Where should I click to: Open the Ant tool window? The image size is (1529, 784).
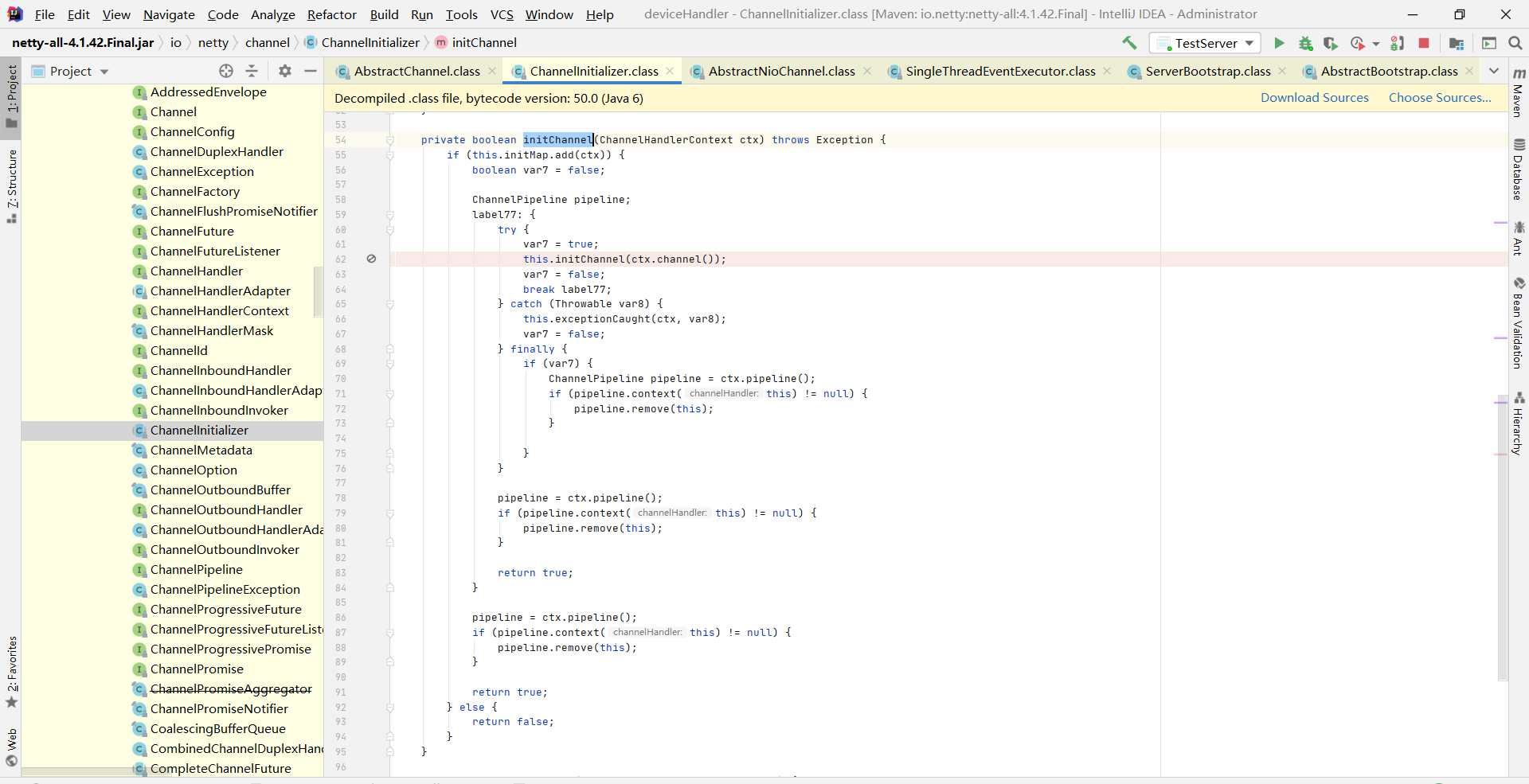click(1519, 238)
